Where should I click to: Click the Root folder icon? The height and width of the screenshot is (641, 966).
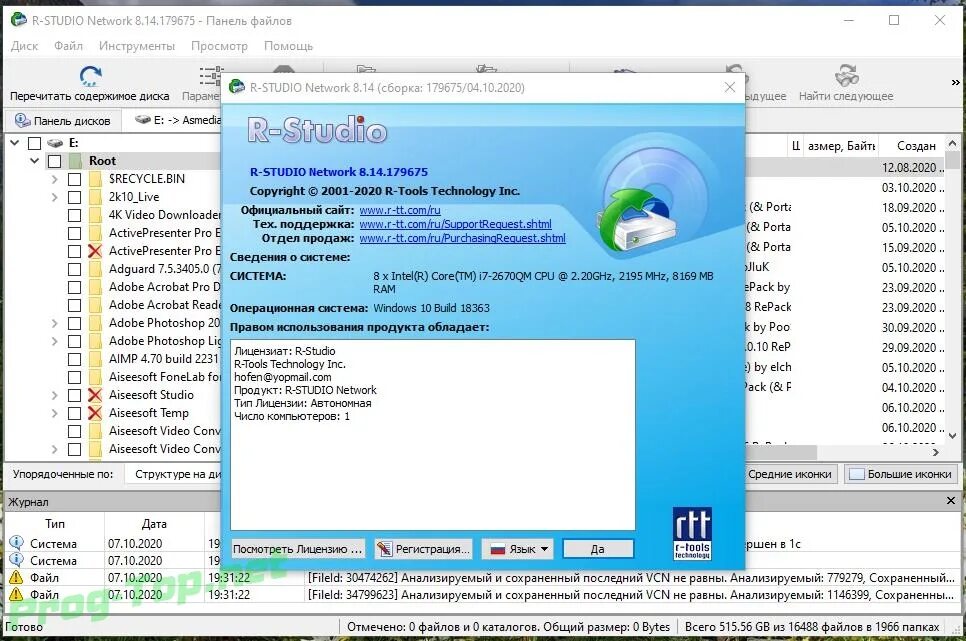coord(75,161)
